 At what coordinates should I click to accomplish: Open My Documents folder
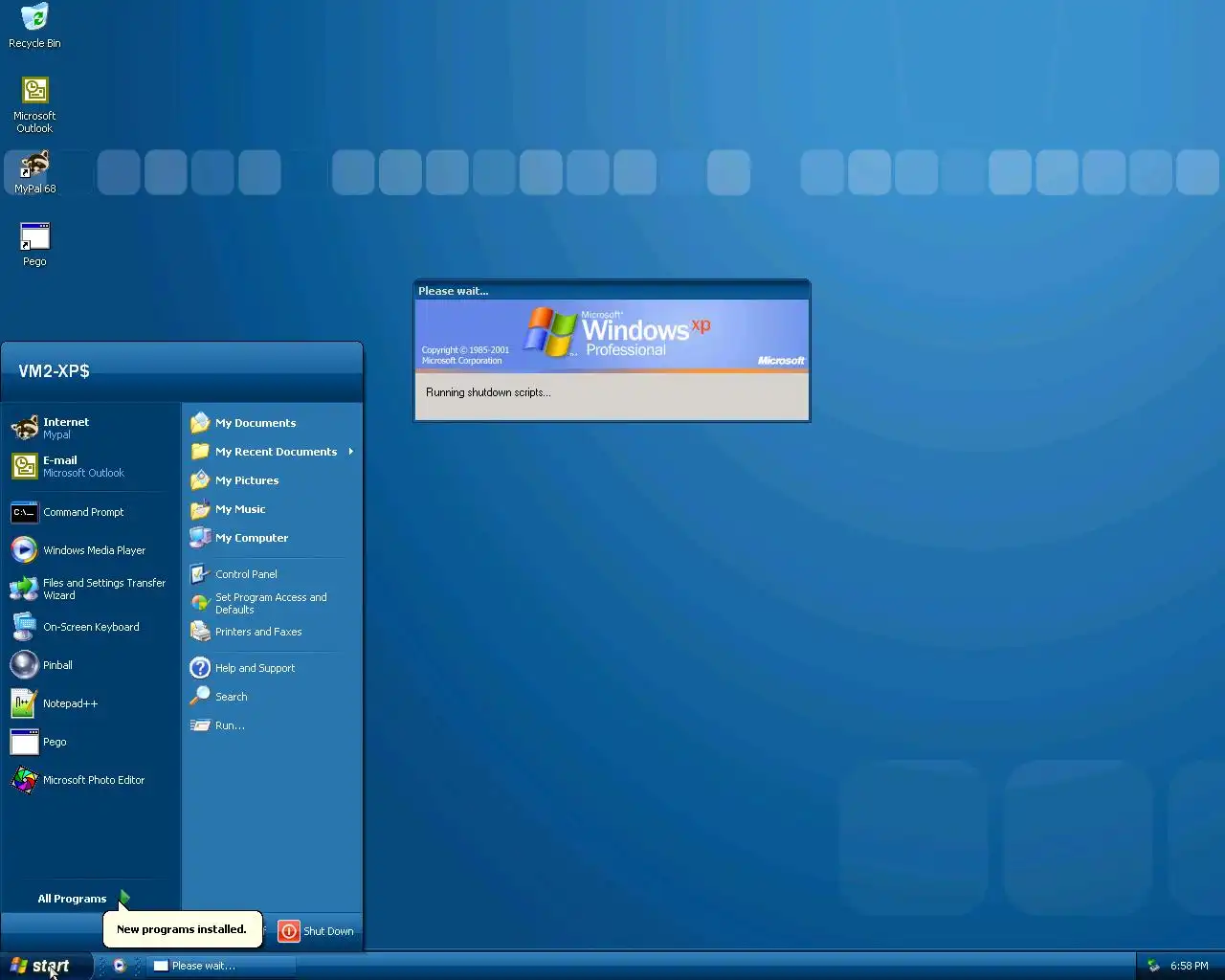pyautogui.click(x=272, y=423)
